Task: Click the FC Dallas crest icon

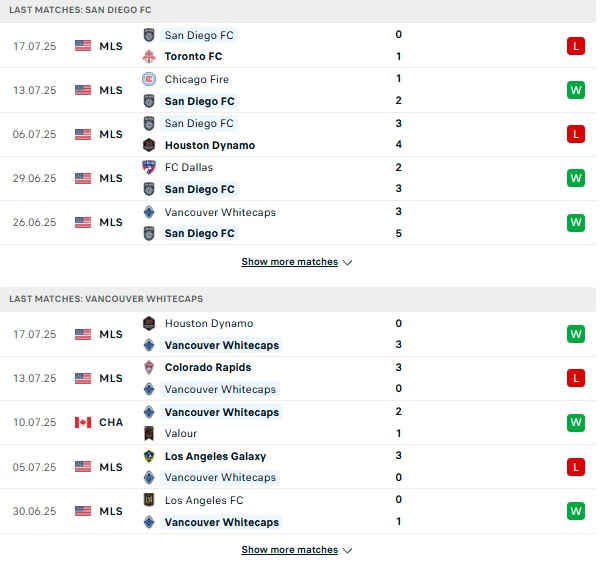Action: (149, 167)
